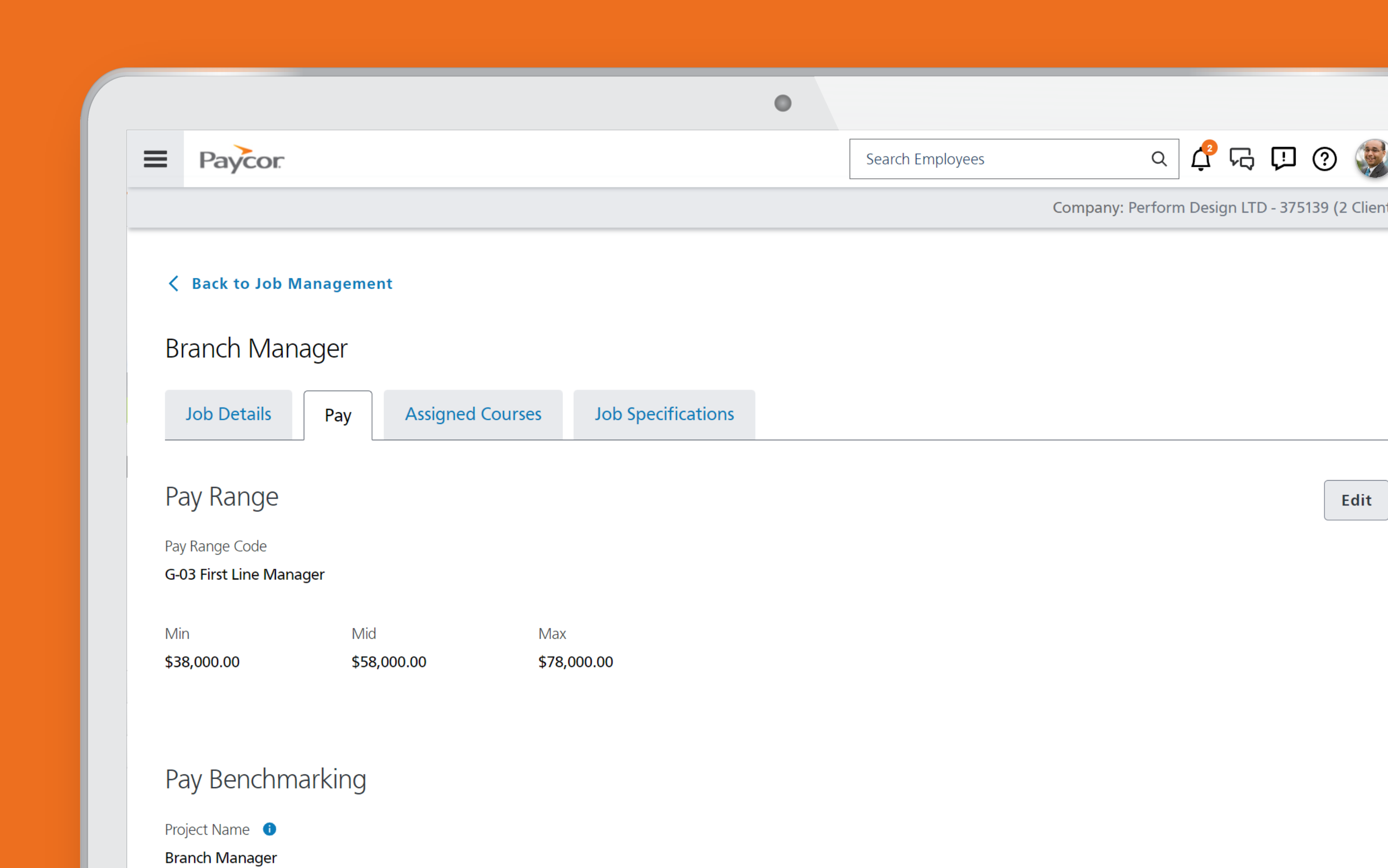Switch to the Job Details tab
1388x868 pixels.
(x=228, y=414)
